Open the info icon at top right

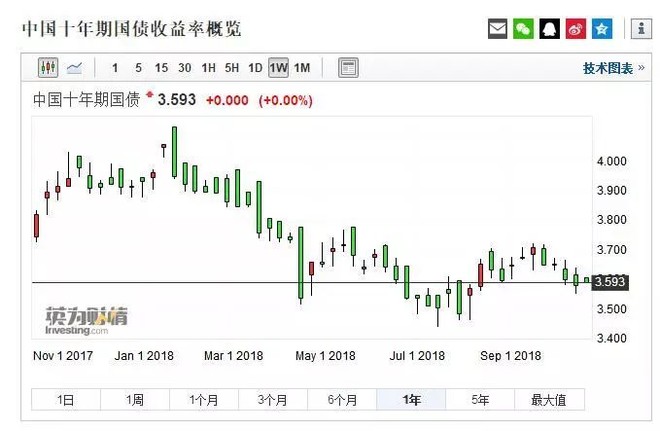pos(637,29)
